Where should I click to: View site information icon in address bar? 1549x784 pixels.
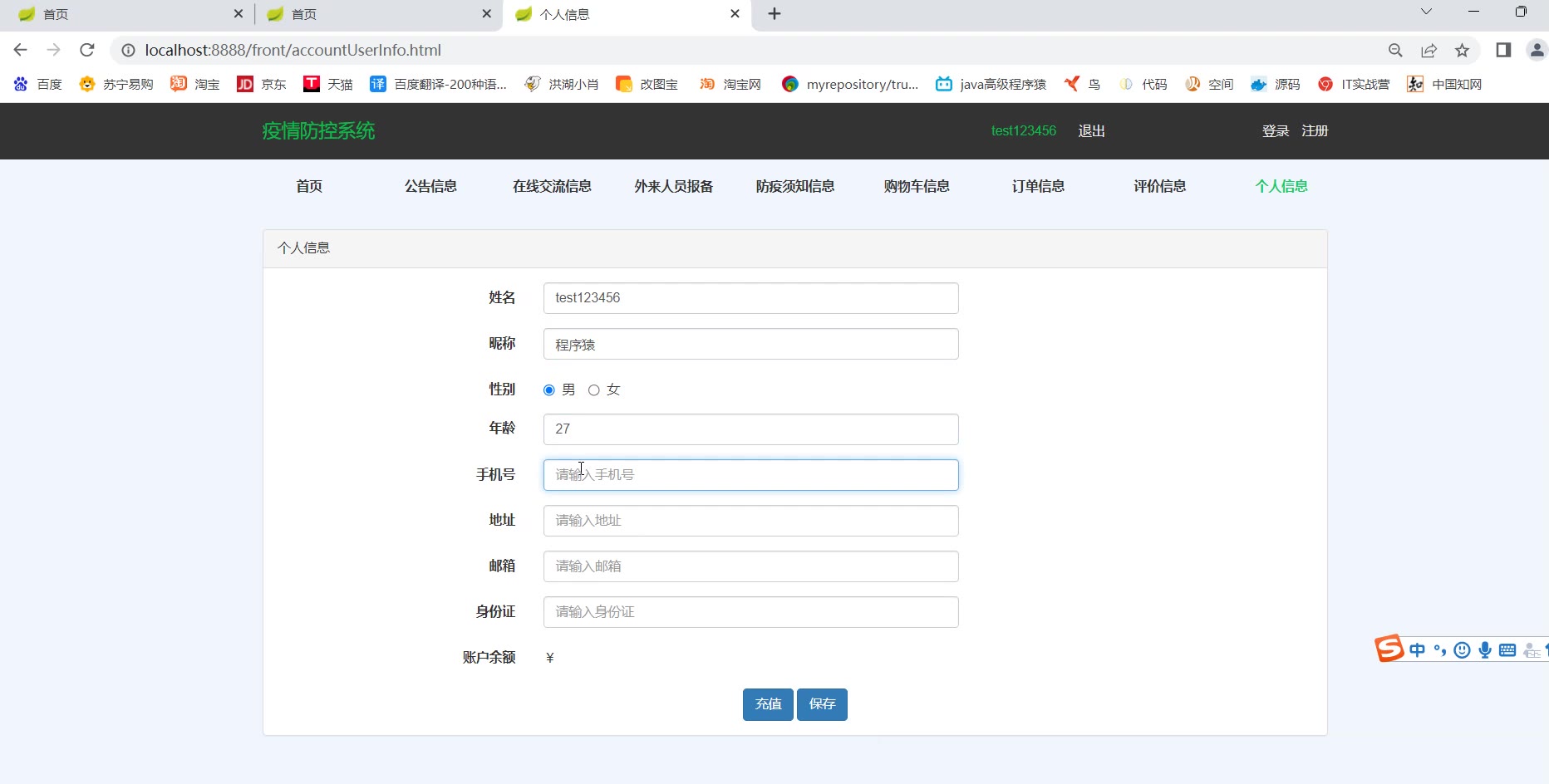(x=128, y=51)
